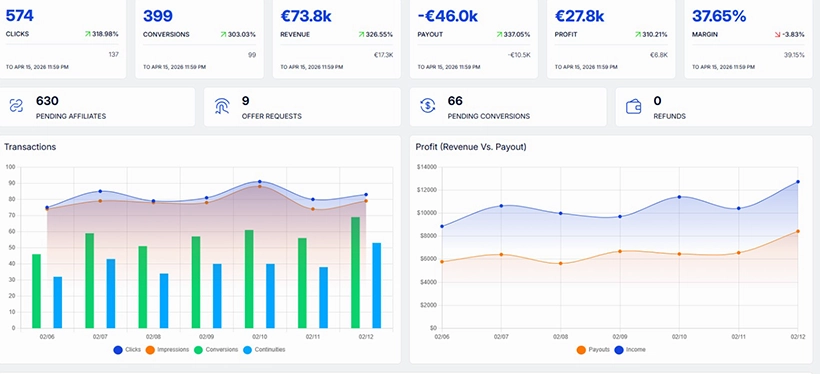This screenshot has height=374, width=820.
Task: Click the Pending Conversions dollar icon
Action: [x=428, y=106]
